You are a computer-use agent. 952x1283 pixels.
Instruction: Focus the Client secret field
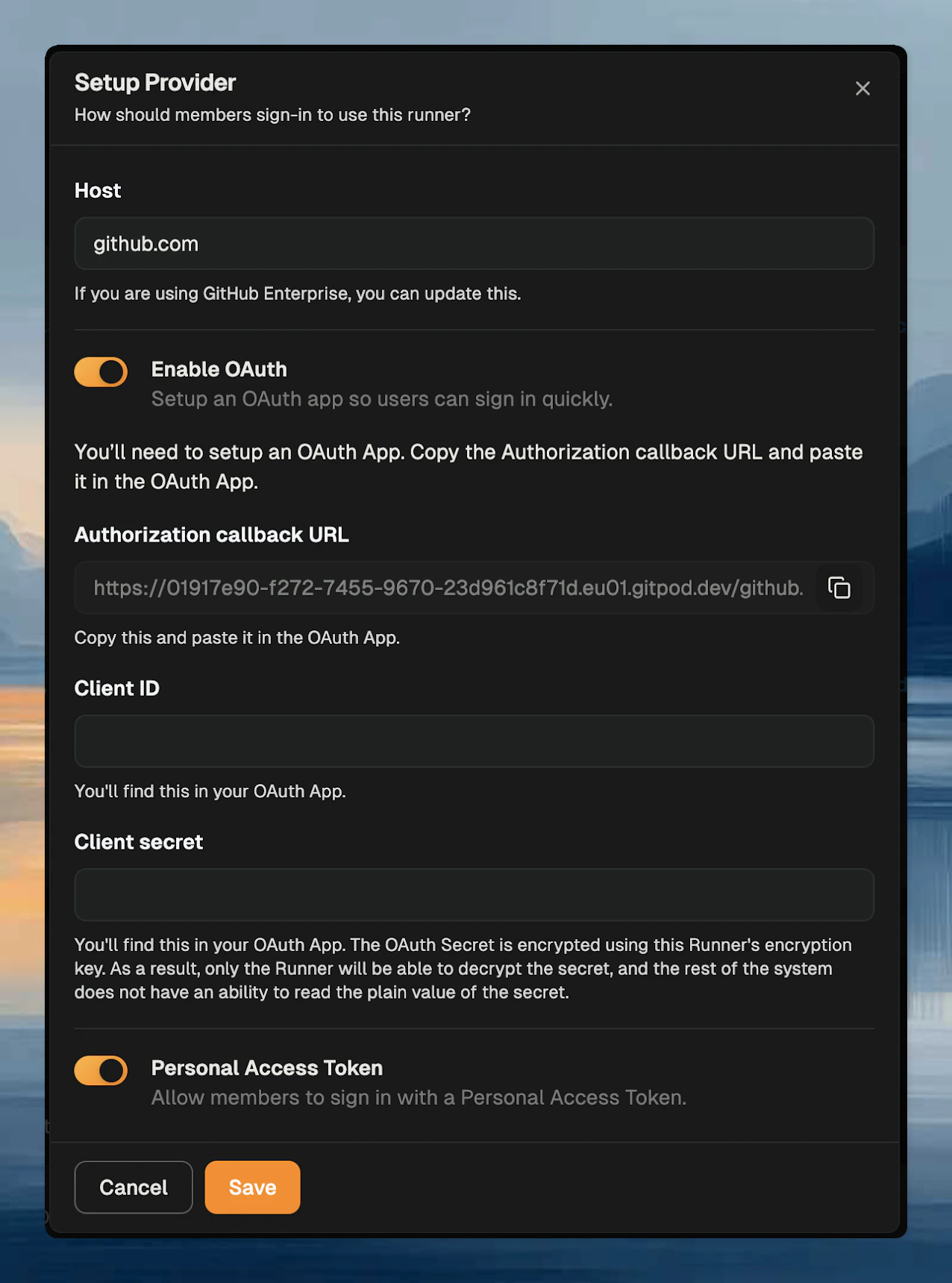point(475,894)
